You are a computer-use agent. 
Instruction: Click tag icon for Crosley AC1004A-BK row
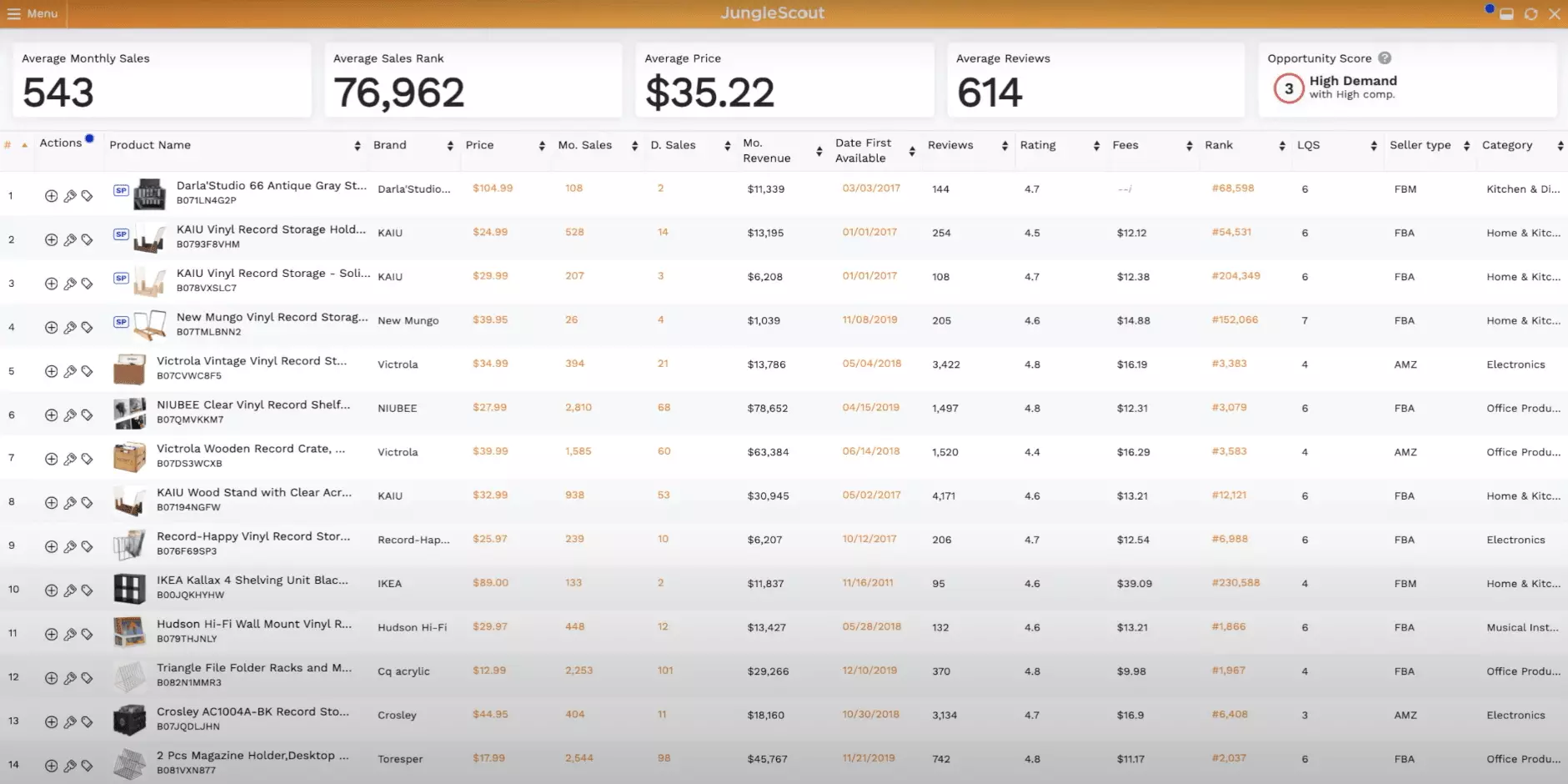pyautogui.click(x=87, y=722)
